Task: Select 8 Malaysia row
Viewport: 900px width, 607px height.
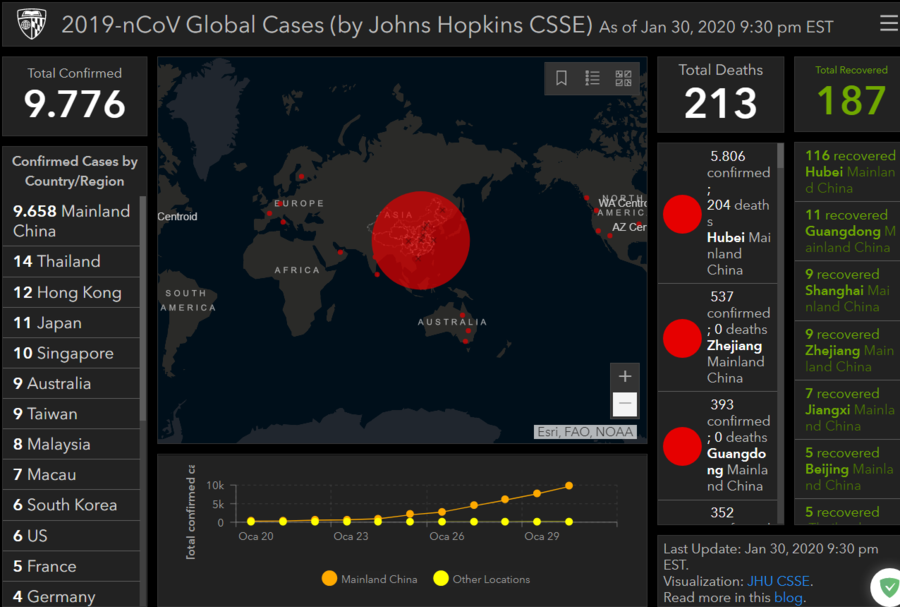Action: [71, 445]
